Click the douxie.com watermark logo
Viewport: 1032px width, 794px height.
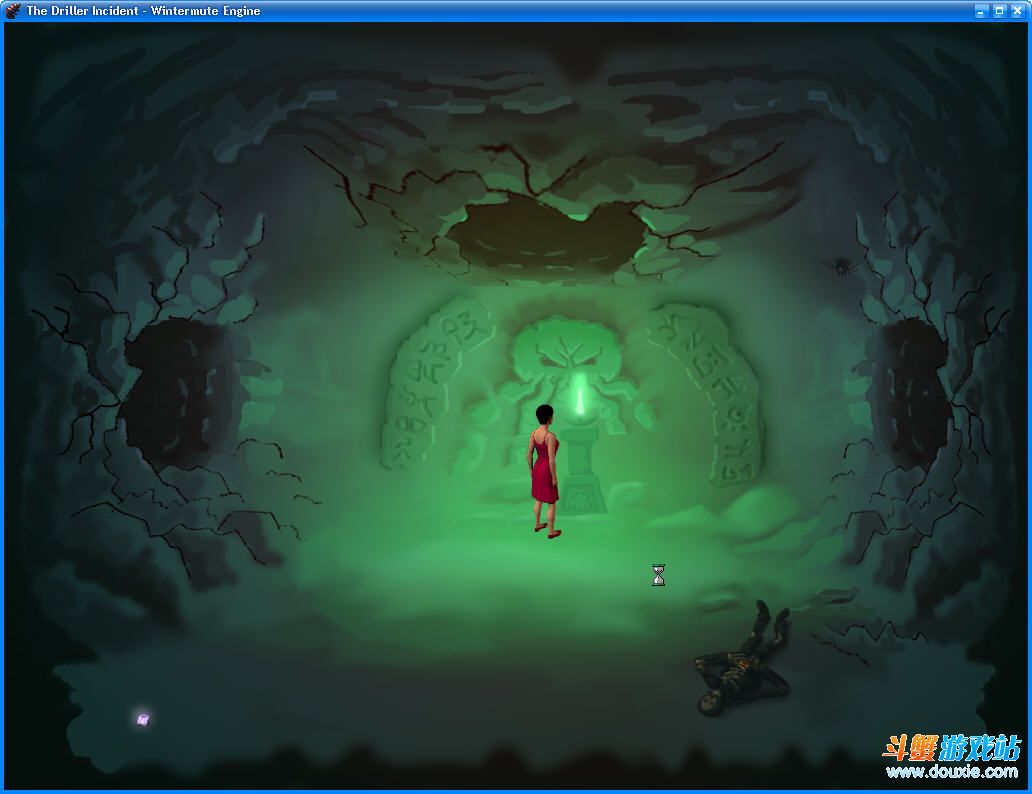click(950, 757)
